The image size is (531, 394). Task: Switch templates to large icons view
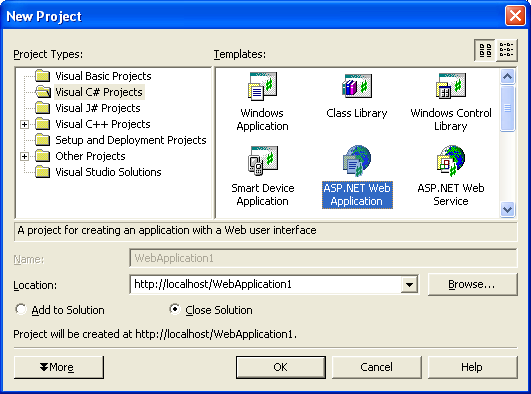pyautogui.click(x=485, y=50)
